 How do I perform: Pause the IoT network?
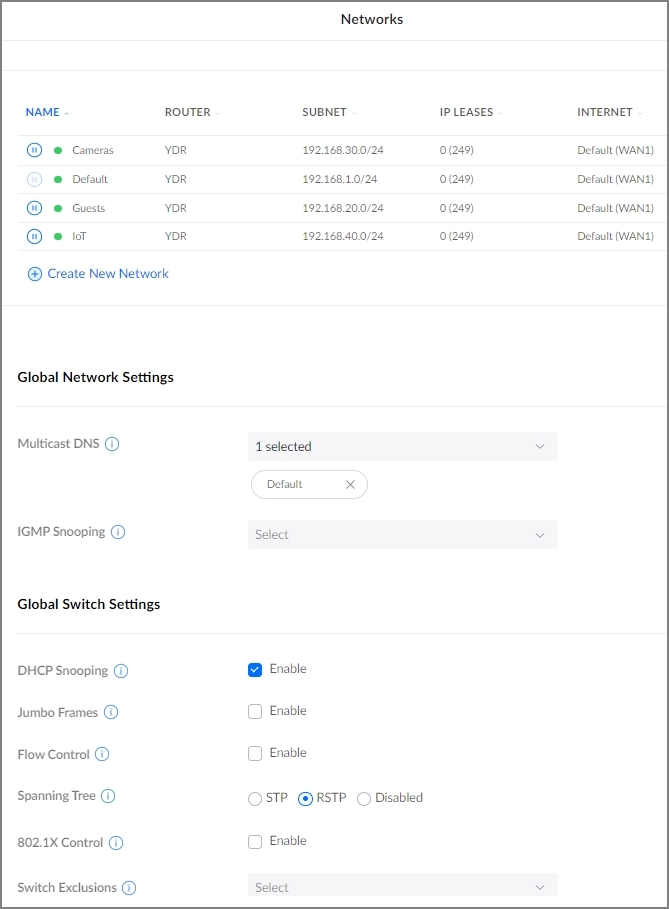[34, 237]
